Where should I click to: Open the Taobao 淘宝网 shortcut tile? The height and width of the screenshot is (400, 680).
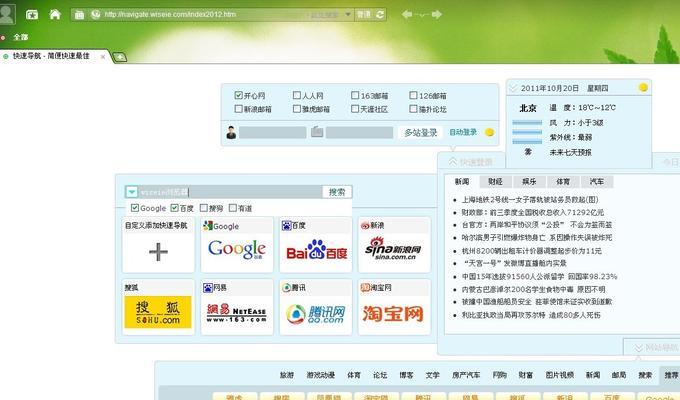(394, 307)
